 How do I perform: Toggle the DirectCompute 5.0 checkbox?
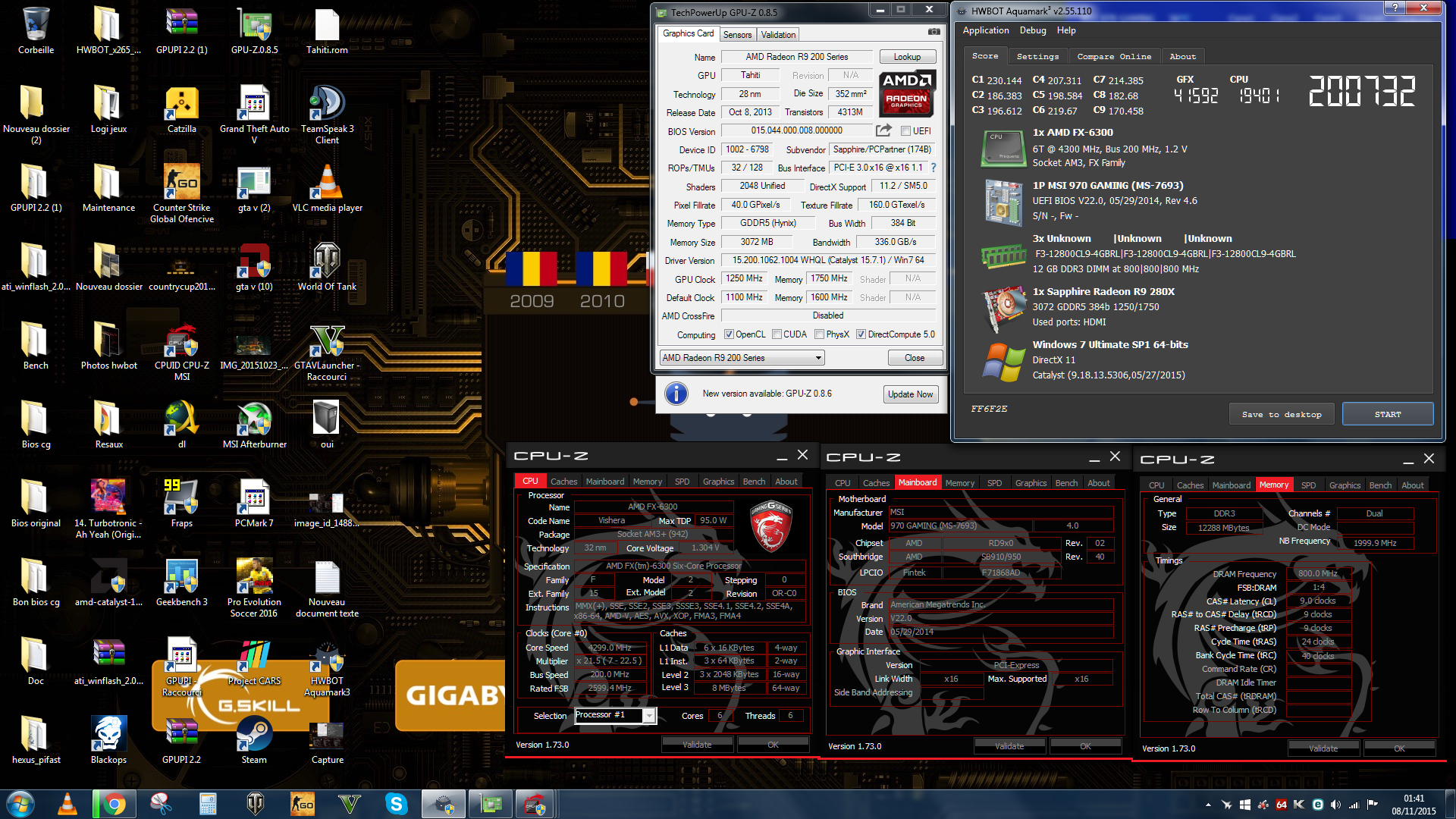861,334
